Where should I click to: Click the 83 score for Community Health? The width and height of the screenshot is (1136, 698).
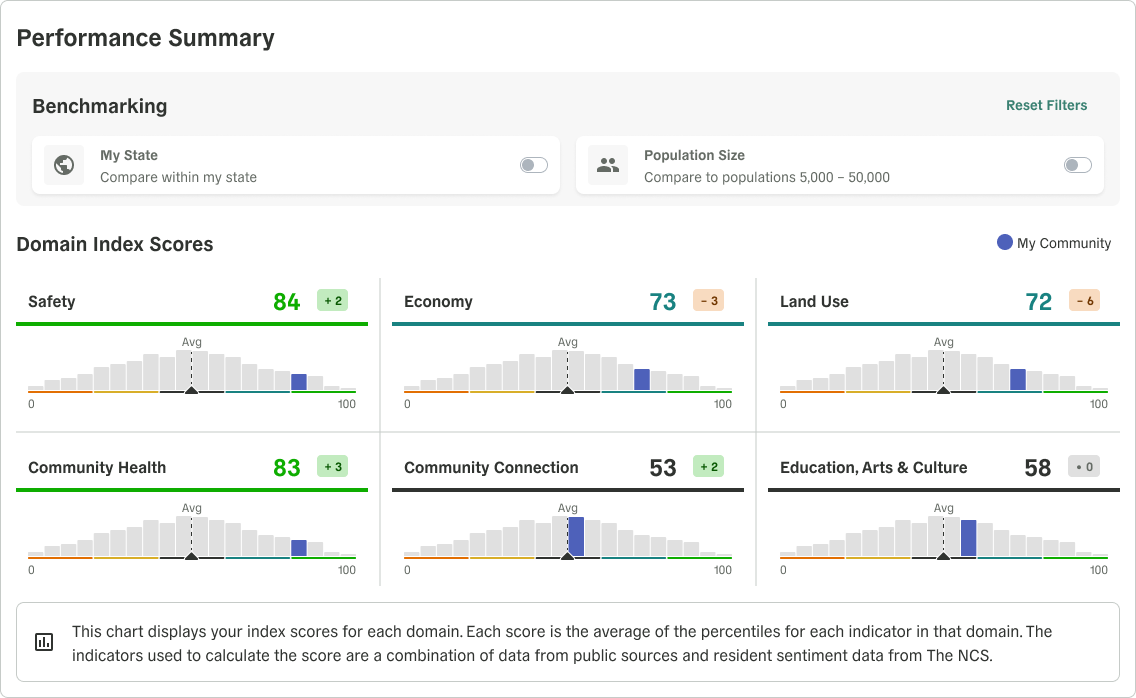[285, 466]
